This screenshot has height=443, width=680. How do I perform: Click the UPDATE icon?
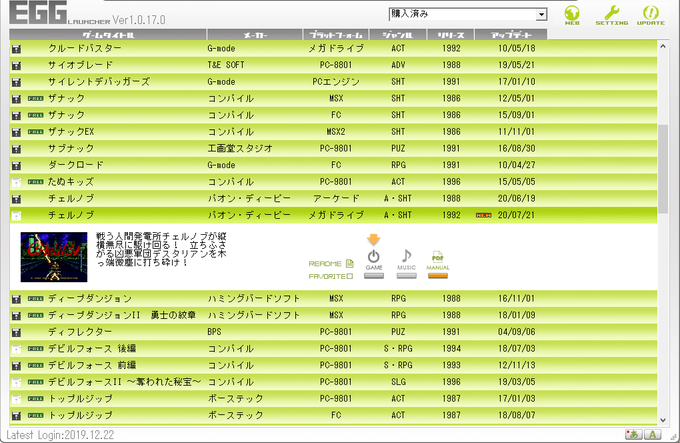pyautogui.click(x=651, y=15)
